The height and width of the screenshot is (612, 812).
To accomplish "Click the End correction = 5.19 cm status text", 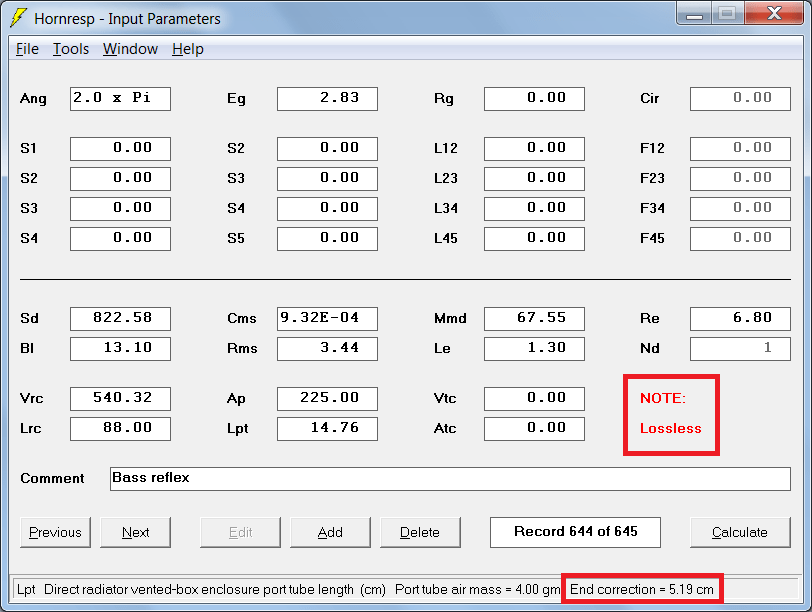I will tap(642, 589).
